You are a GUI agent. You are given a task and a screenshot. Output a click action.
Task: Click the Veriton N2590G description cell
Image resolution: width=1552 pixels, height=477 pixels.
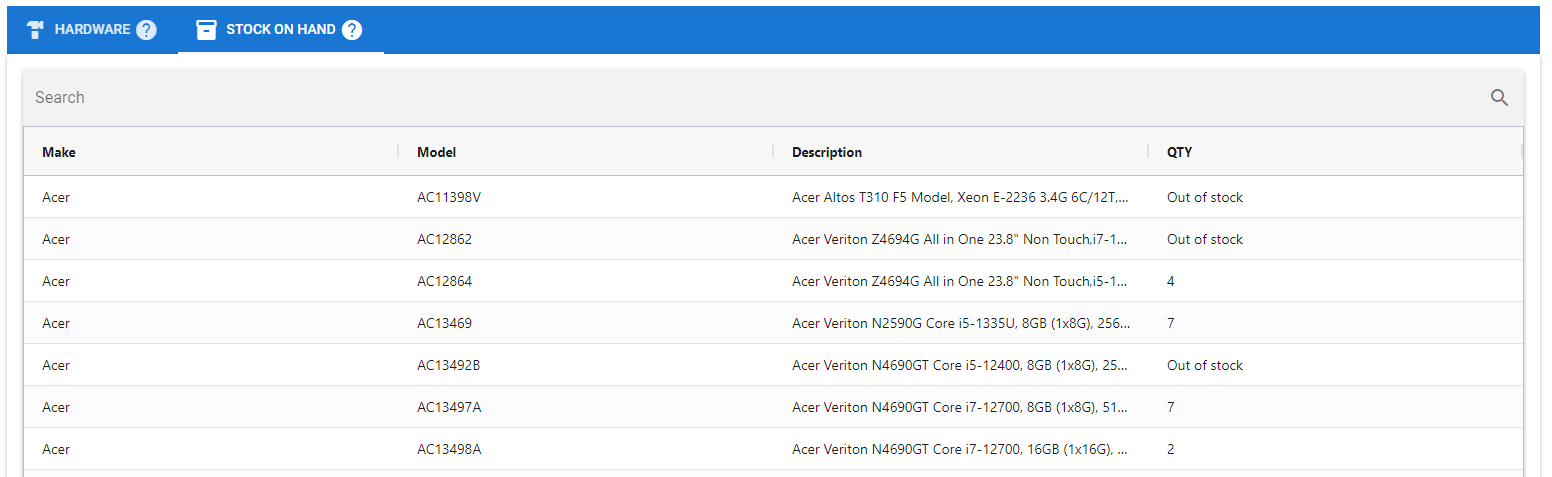tap(960, 324)
